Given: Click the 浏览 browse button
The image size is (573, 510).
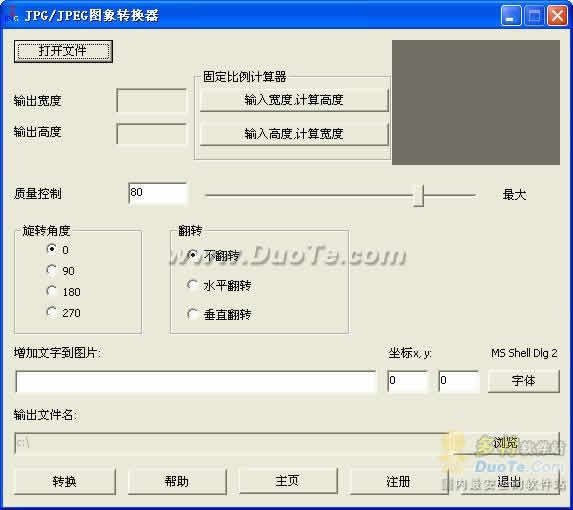Looking at the screenshot, I should click(506, 443).
